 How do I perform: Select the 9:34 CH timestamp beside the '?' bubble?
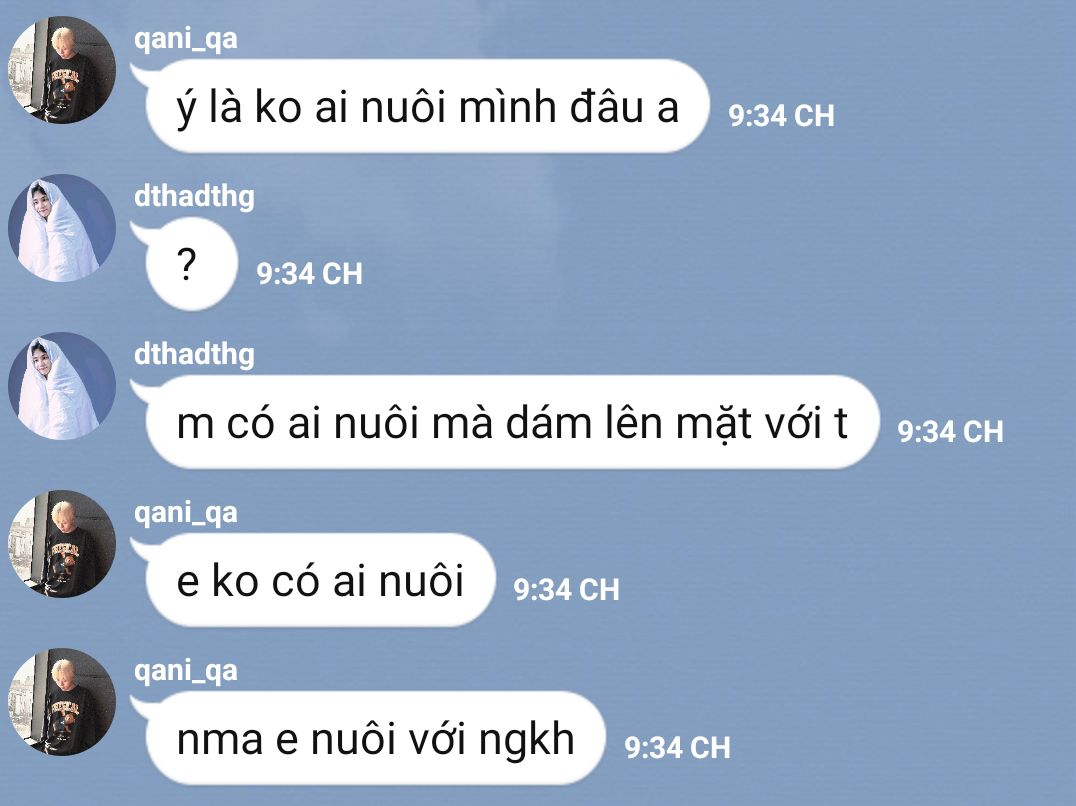[309, 274]
